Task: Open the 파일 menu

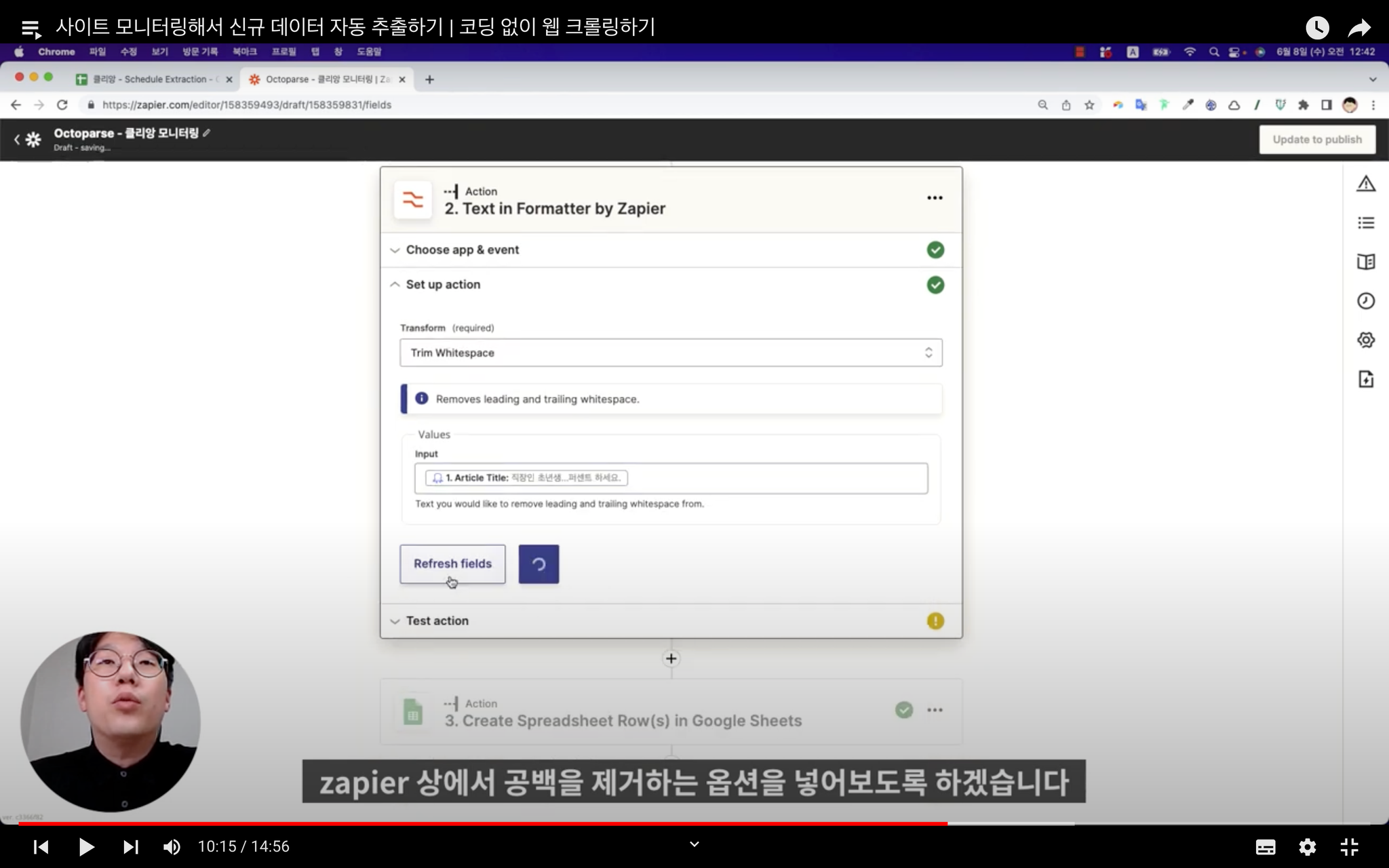Action: (98, 52)
